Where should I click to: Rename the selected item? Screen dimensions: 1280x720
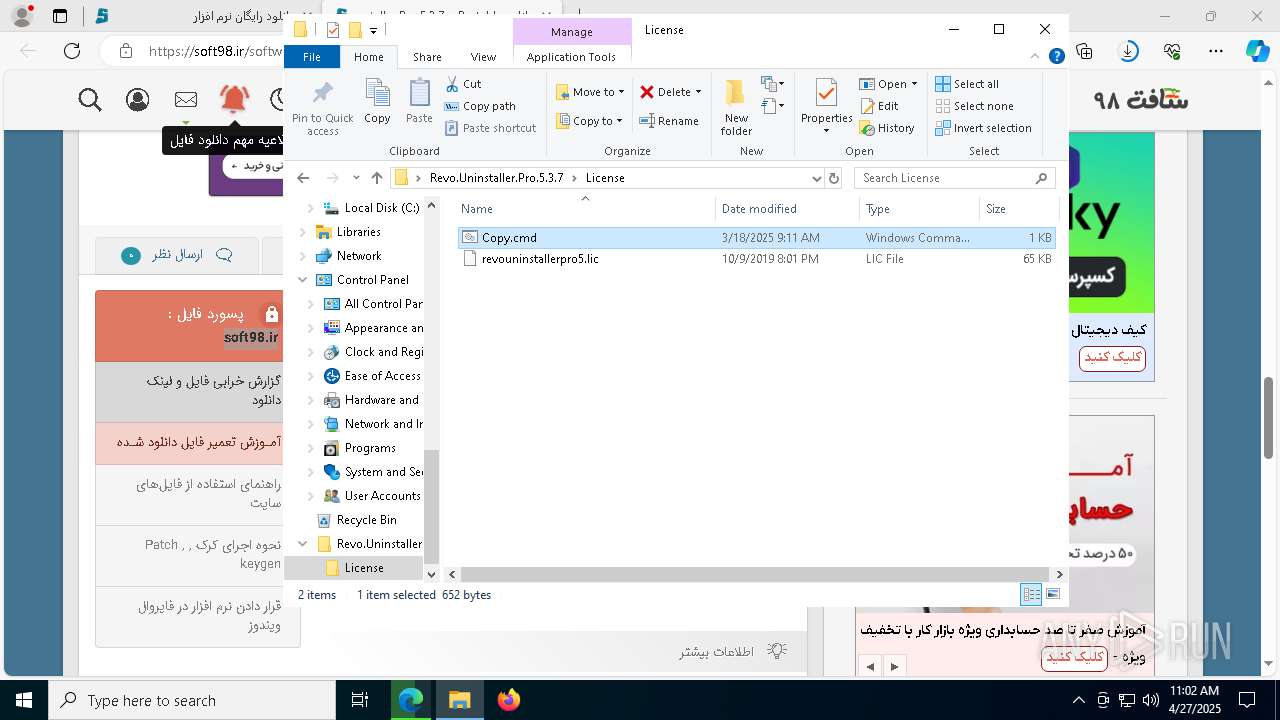[669, 121]
